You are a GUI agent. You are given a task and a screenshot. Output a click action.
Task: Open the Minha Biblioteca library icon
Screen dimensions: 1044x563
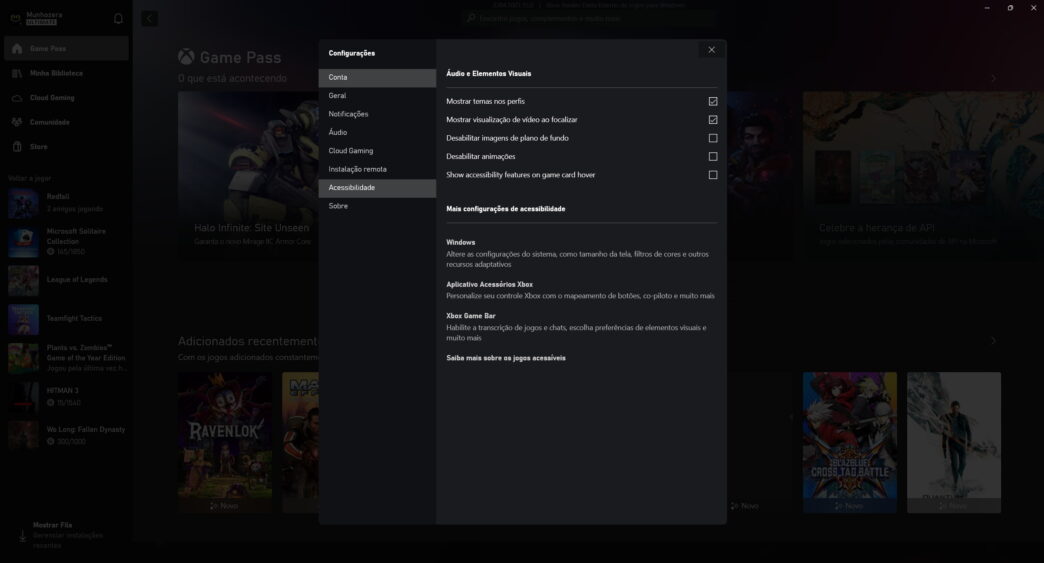17,73
